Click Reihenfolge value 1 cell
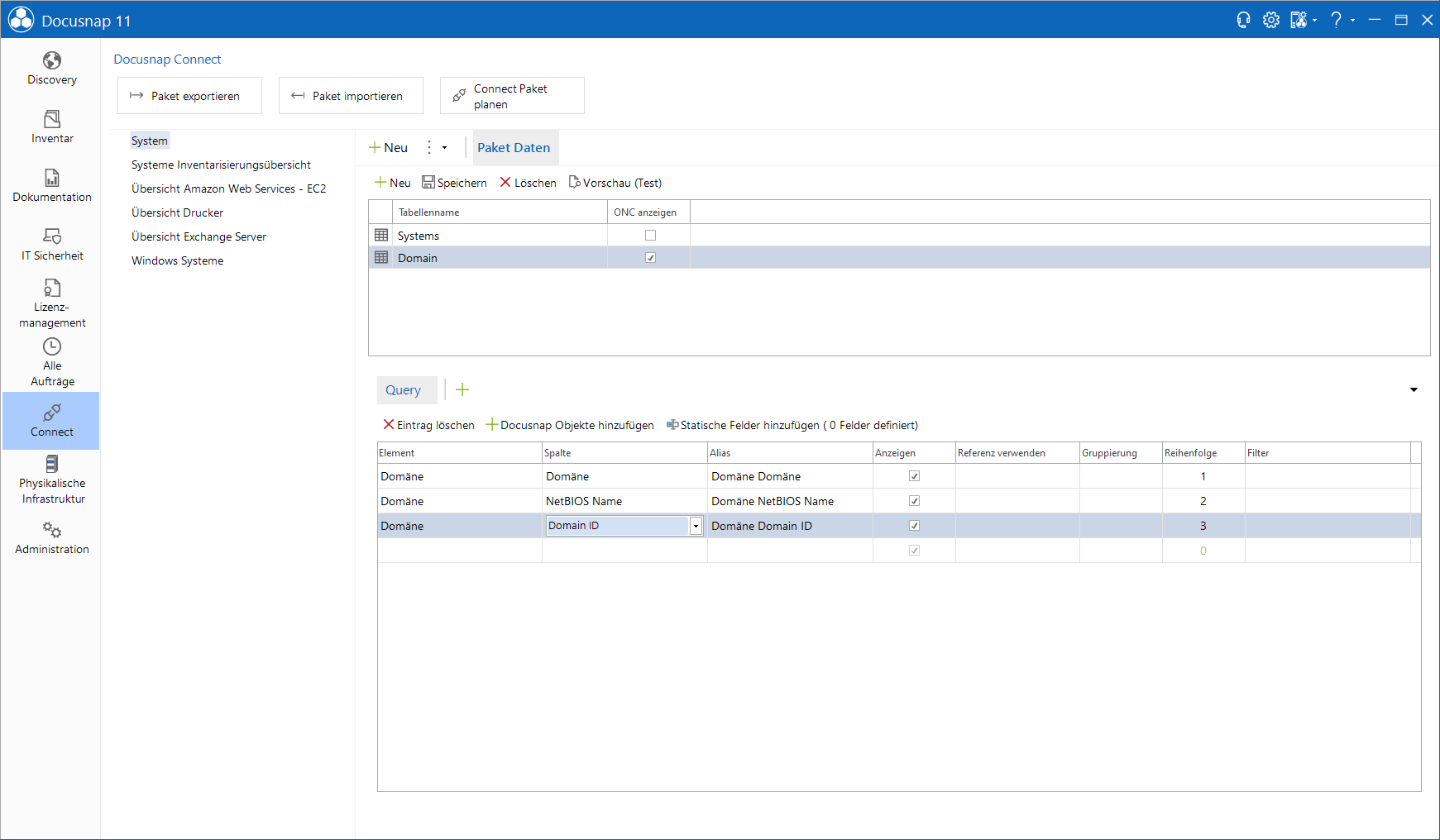The height and width of the screenshot is (840, 1440). point(1203,476)
